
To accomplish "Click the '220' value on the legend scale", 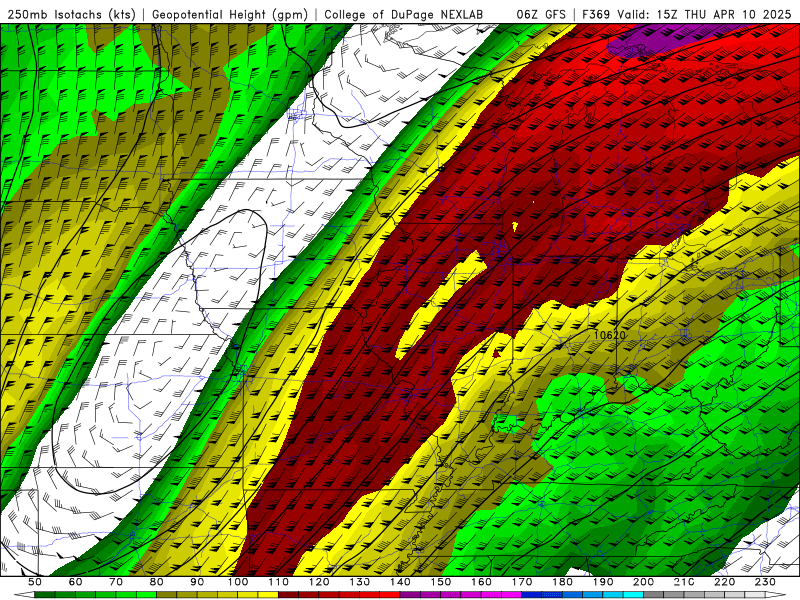I will pos(724,582).
